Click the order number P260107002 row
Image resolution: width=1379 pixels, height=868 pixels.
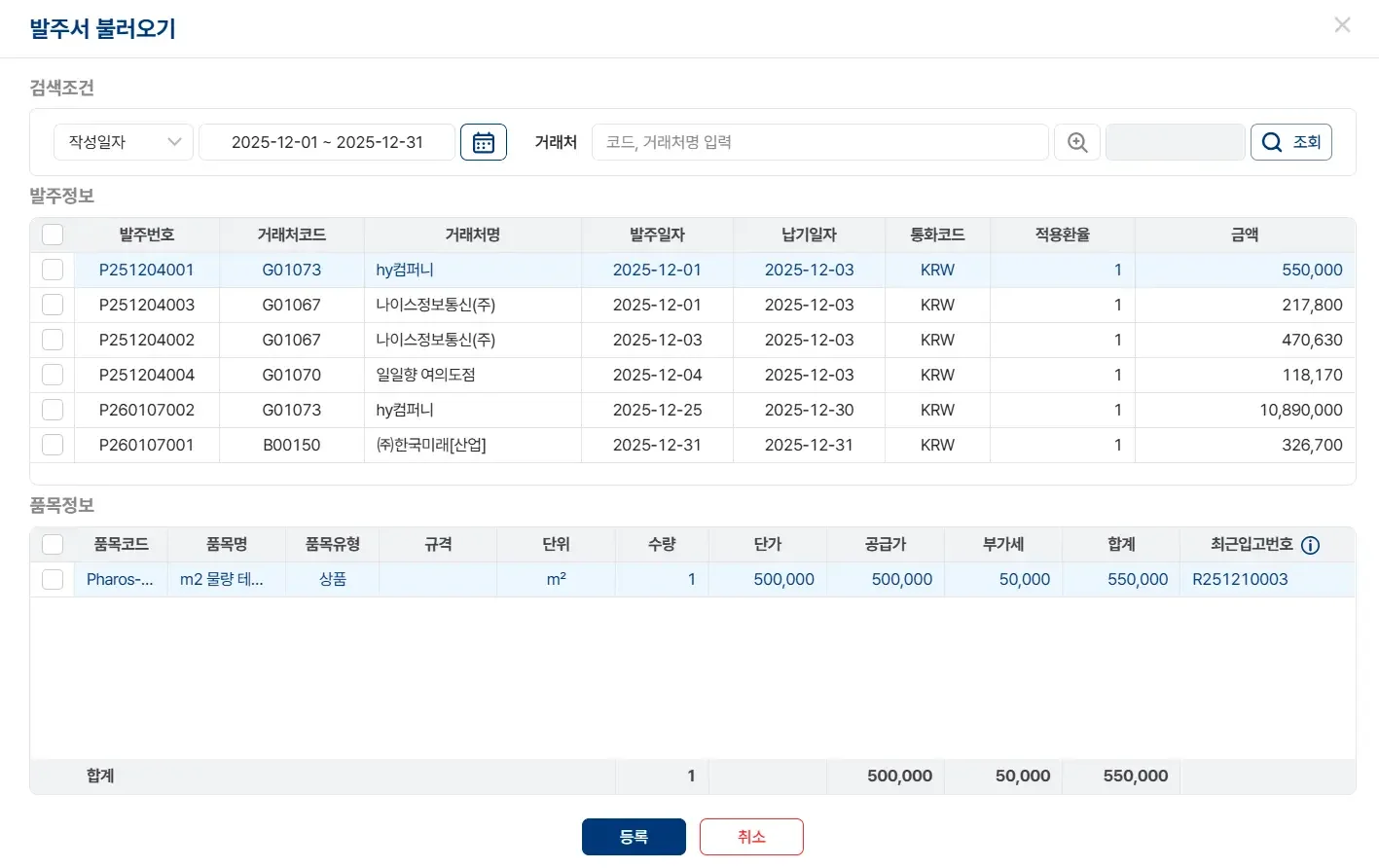[x=147, y=410]
